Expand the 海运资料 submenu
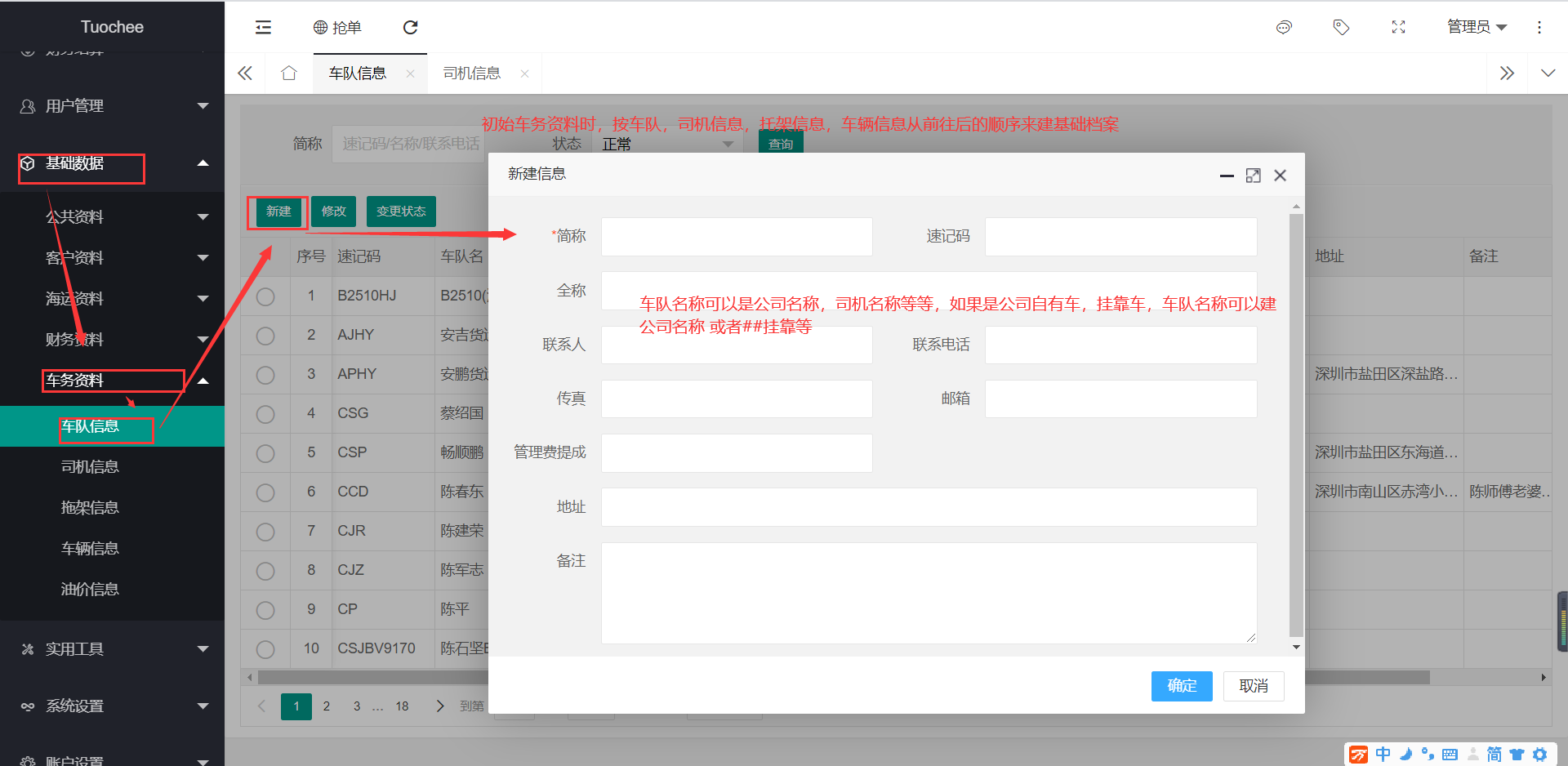The image size is (1568, 766). click(x=112, y=298)
